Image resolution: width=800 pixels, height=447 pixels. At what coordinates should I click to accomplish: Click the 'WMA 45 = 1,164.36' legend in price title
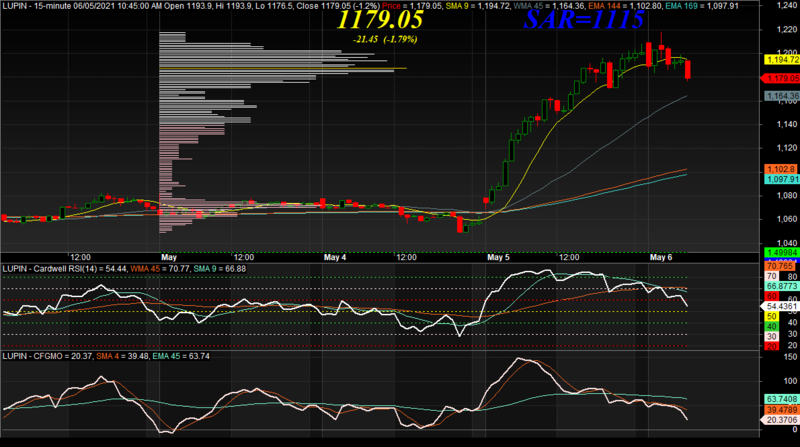click(548, 6)
